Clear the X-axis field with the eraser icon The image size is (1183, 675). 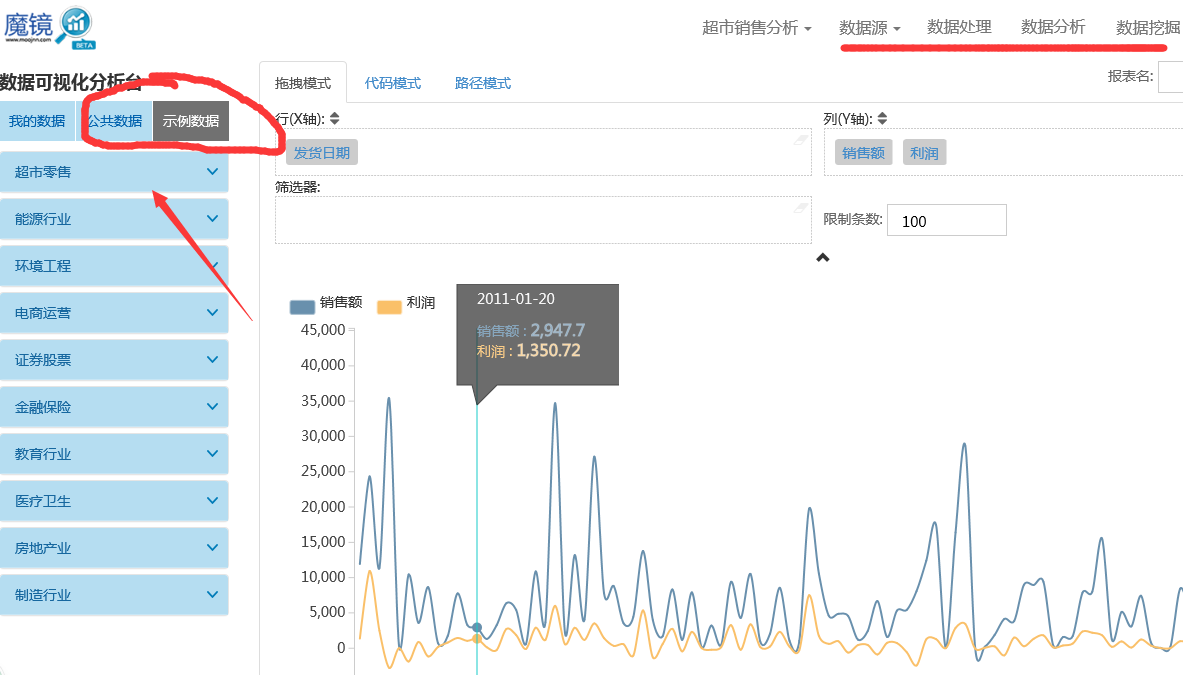tap(801, 139)
